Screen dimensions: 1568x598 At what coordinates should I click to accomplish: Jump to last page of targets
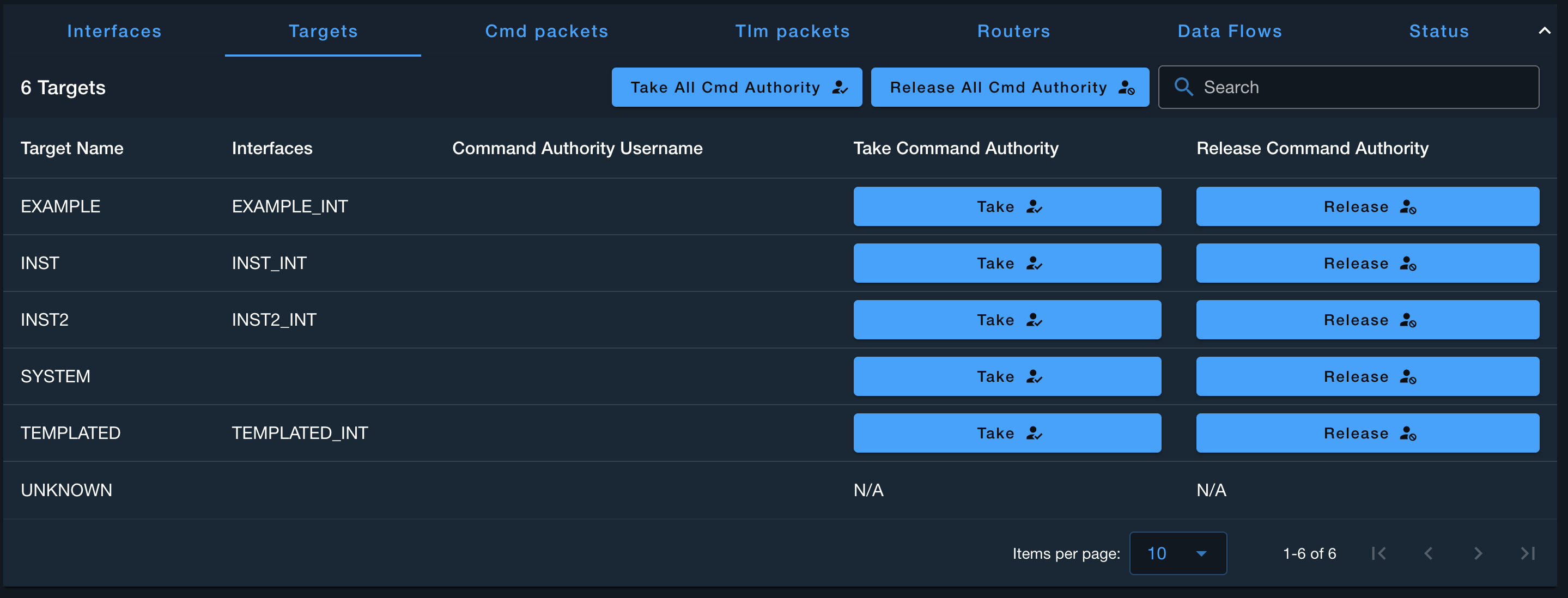[1527, 553]
